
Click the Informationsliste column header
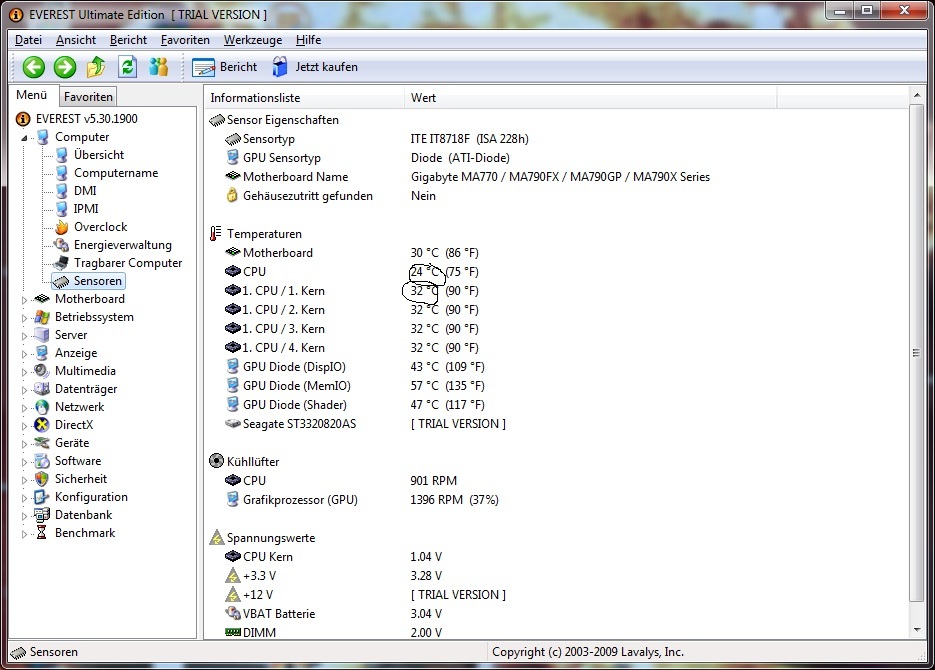point(255,98)
